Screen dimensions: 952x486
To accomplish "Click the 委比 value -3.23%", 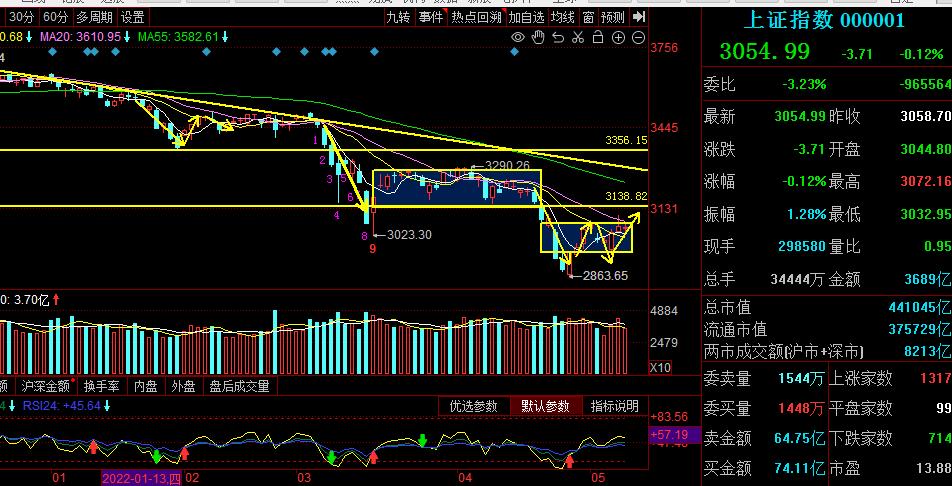I will pos(804,84).
